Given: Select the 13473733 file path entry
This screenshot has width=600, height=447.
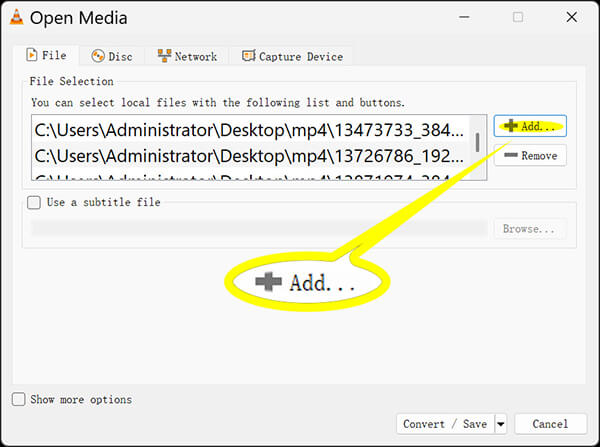Looking at the screenshot, I should [249, 130].
